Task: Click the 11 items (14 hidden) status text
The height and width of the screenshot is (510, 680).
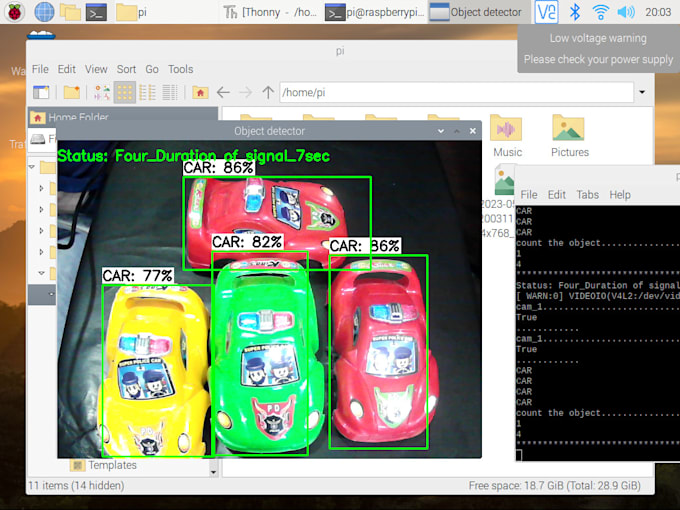Action: click(76, 485)
